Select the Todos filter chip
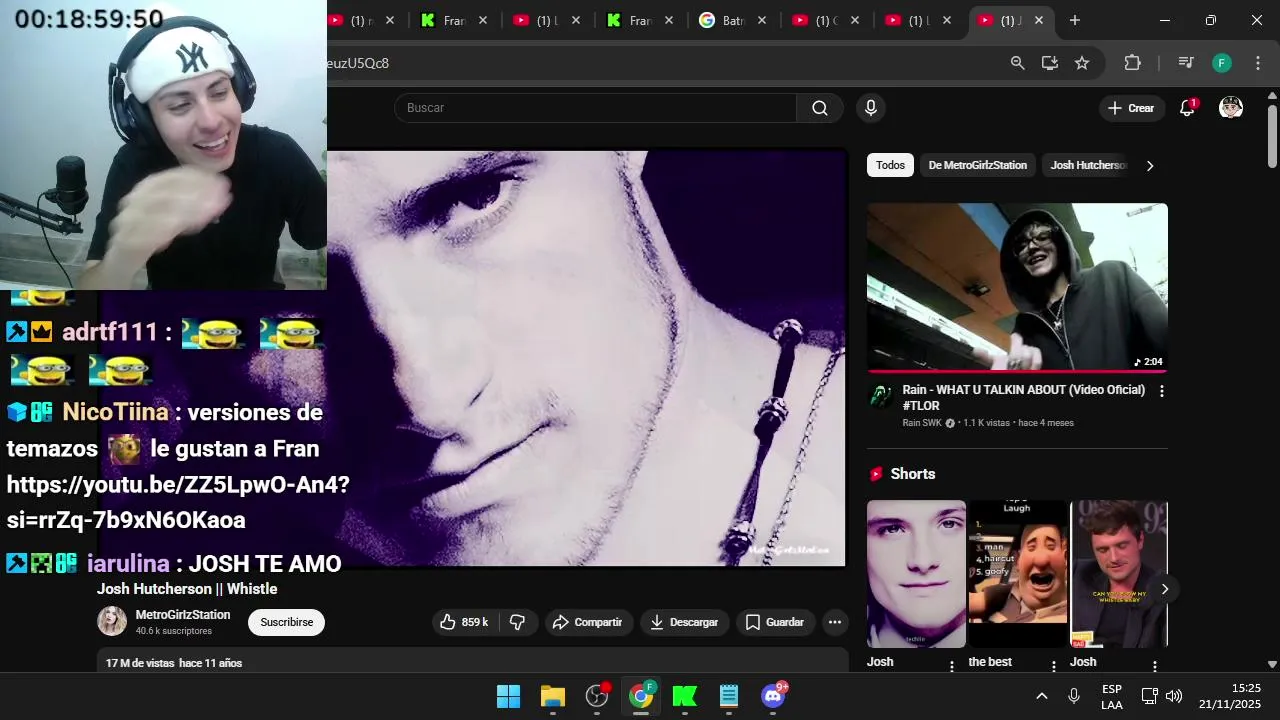This screenshot has width=1280, height=720. (890, 165)
